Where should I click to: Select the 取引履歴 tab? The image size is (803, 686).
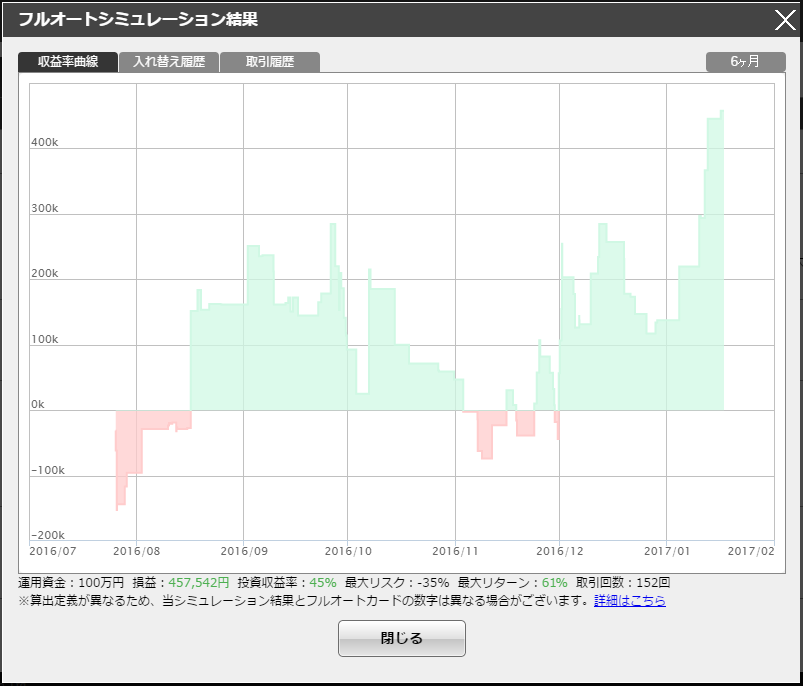click(x=270, y=62)
